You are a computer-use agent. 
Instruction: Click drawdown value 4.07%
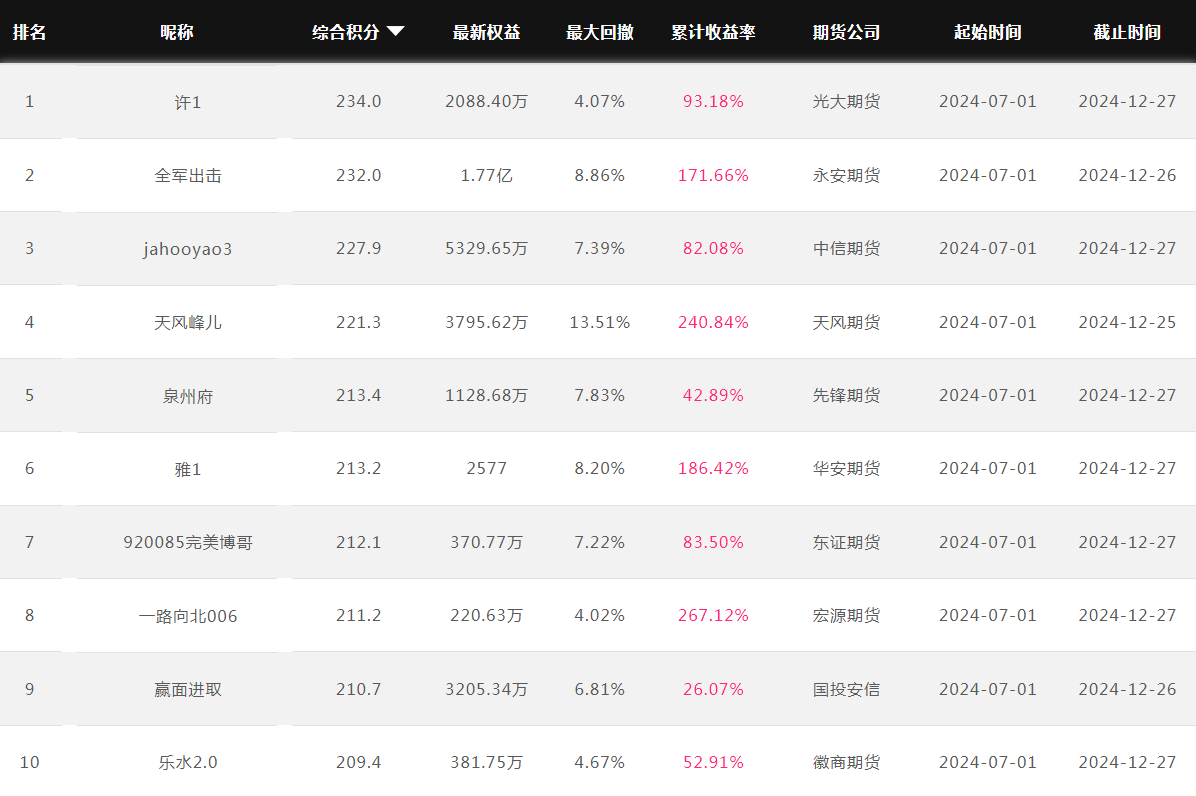pos(600,101)
